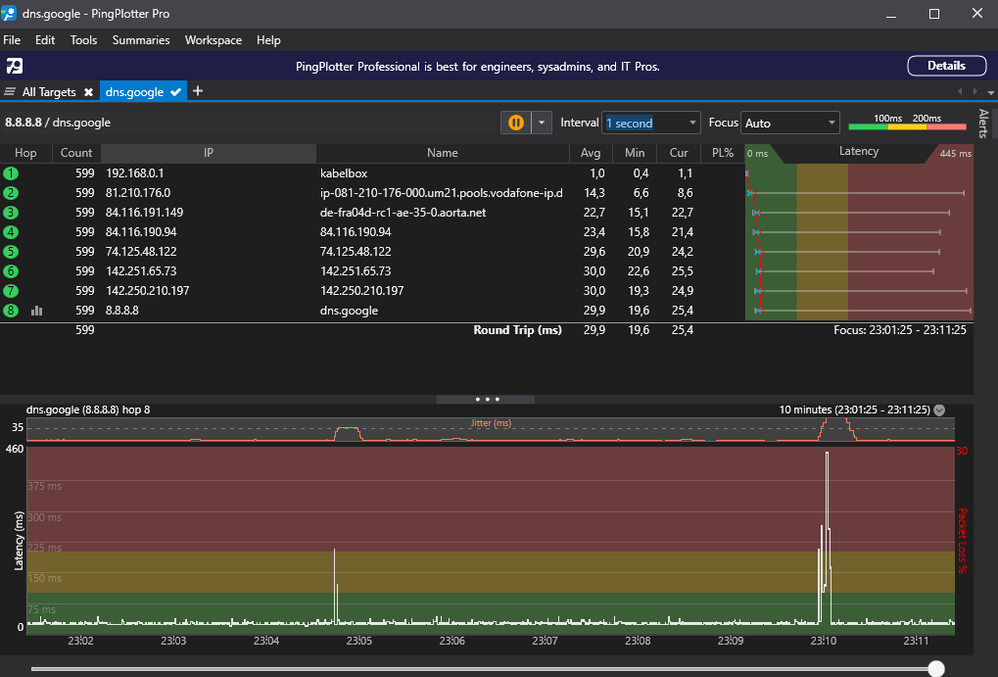
Task: Sort the trace table by the Avg column
Action: coord(590,152)
